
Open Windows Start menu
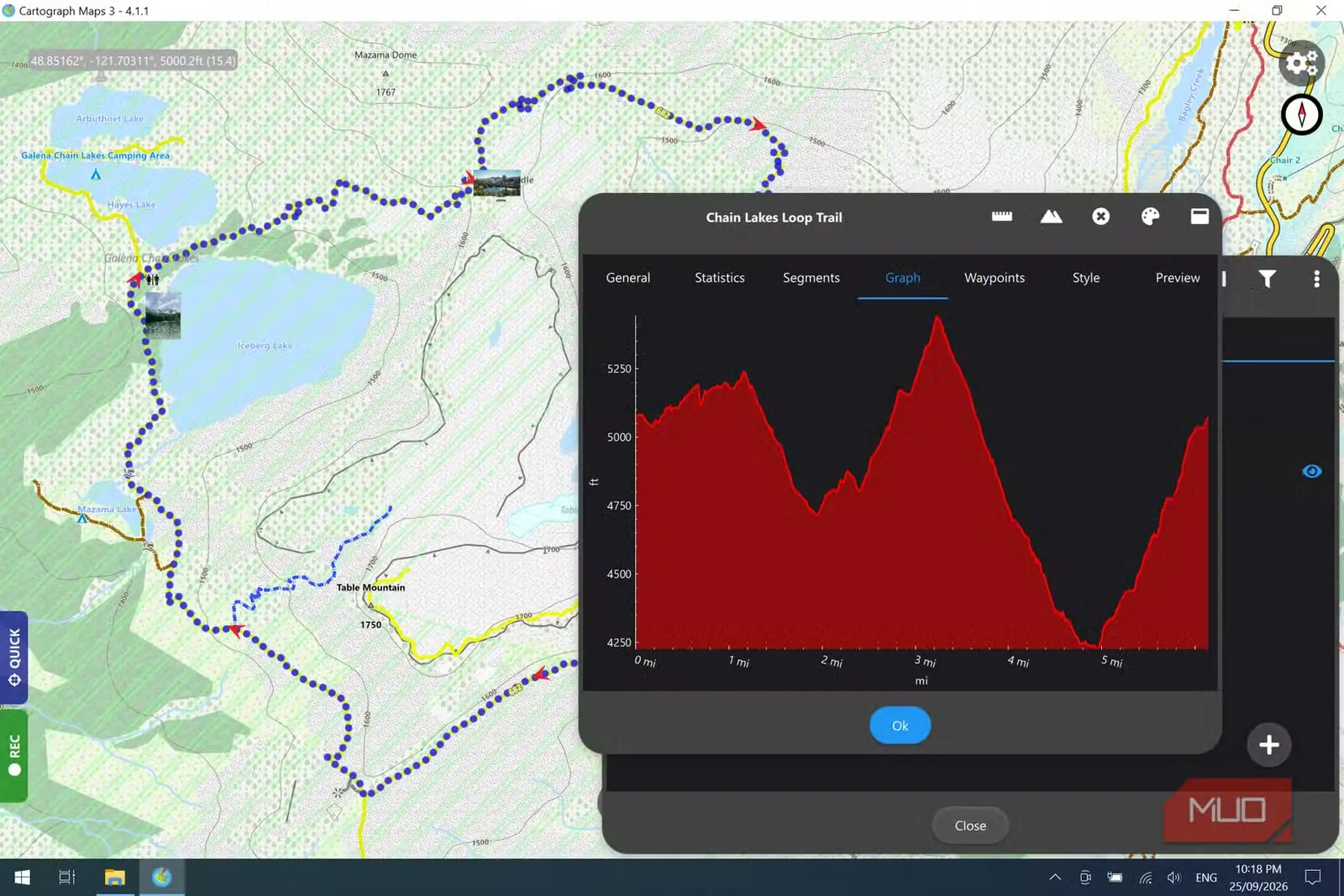pos(23,878)
